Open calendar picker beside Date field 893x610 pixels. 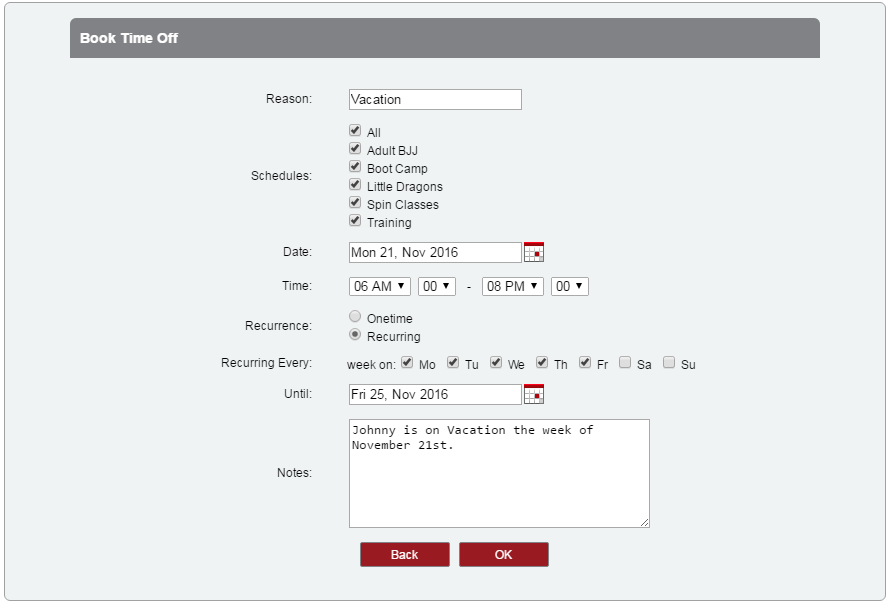534,252
